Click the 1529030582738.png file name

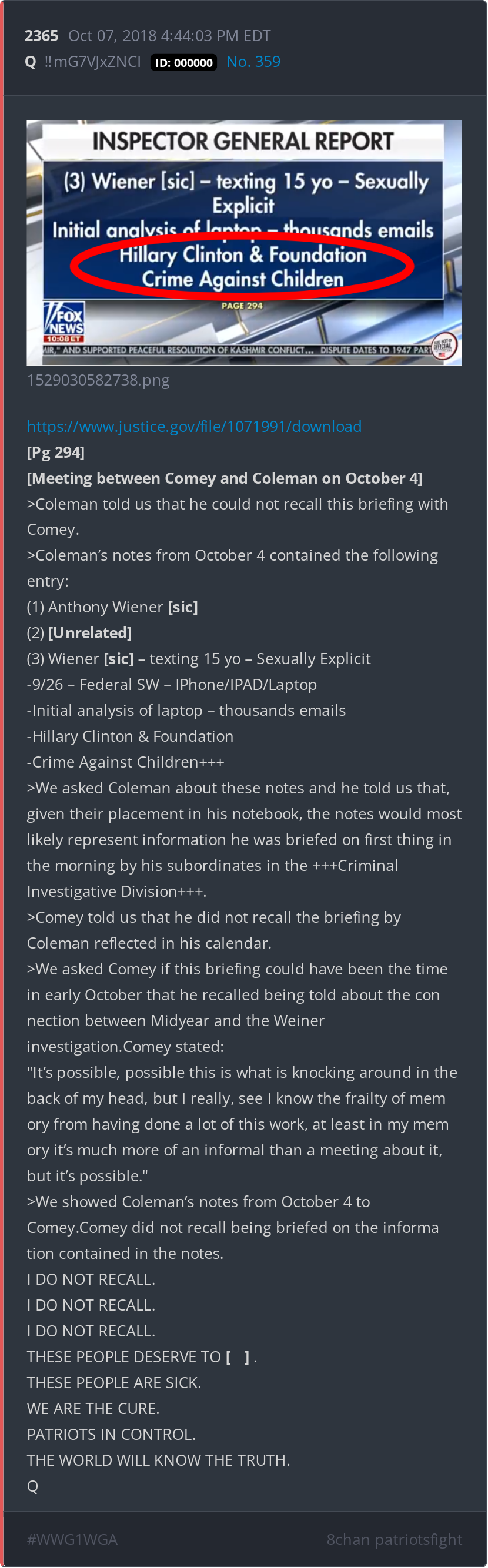tap(98, 380)
